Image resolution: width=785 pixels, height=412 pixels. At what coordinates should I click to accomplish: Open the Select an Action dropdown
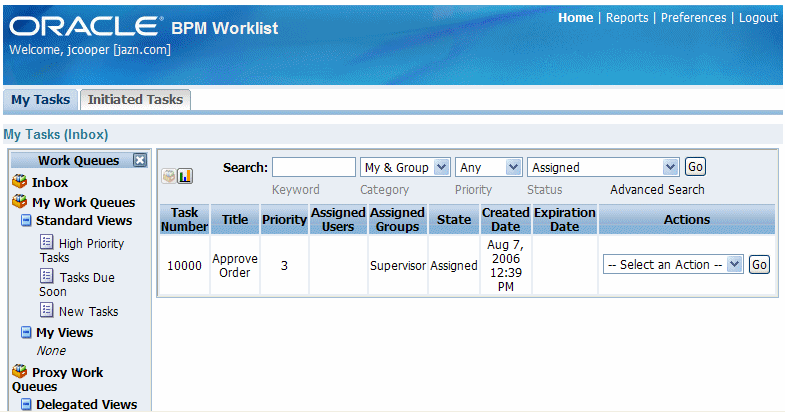click(x=673, y=264)
